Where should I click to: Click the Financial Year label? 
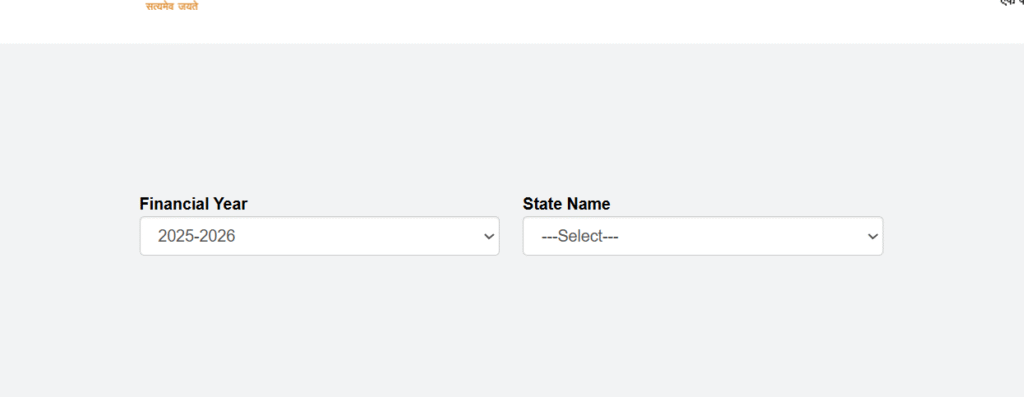[193, 204]
